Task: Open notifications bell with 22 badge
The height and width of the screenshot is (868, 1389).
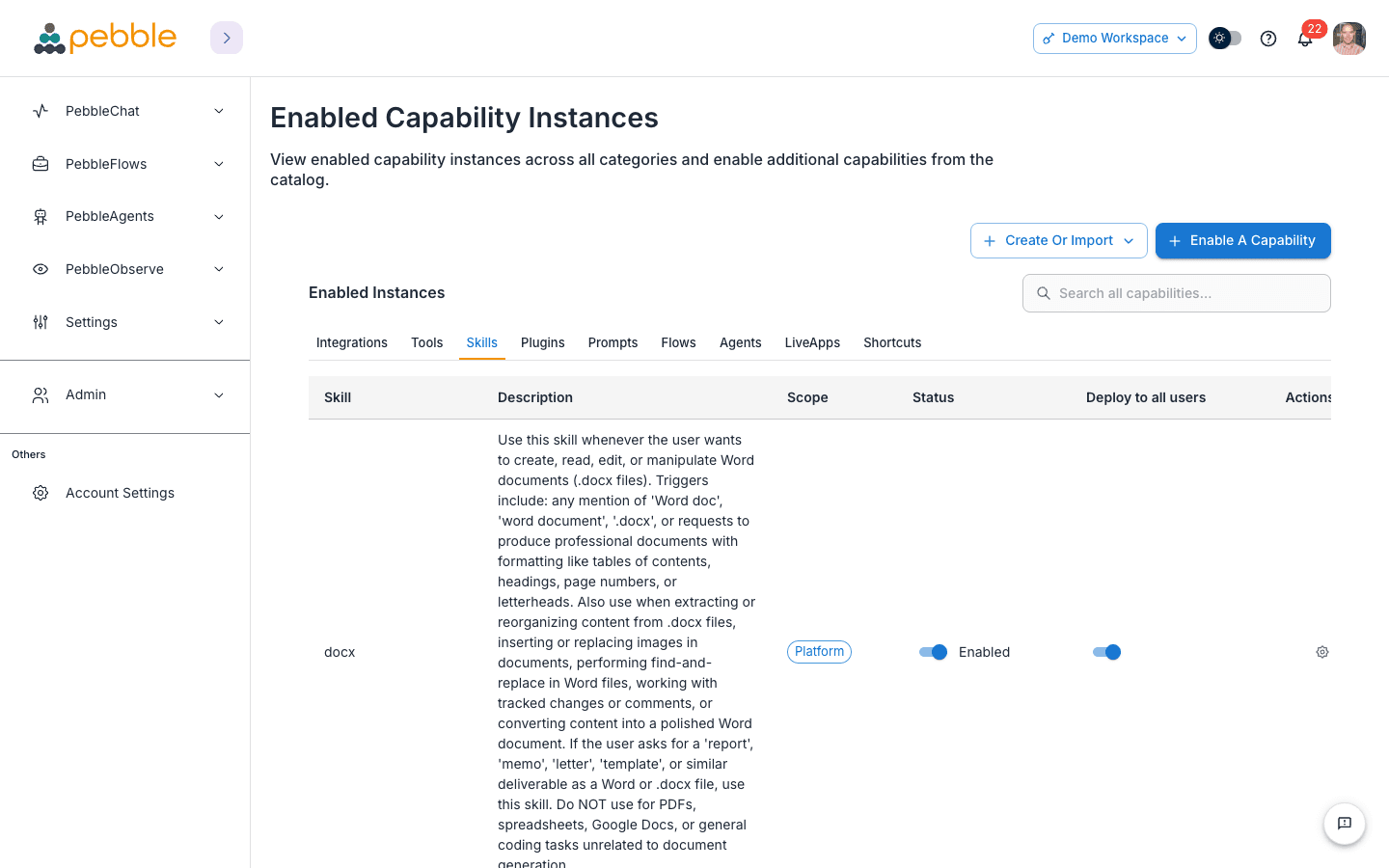Action: [x=1305, y=39]
